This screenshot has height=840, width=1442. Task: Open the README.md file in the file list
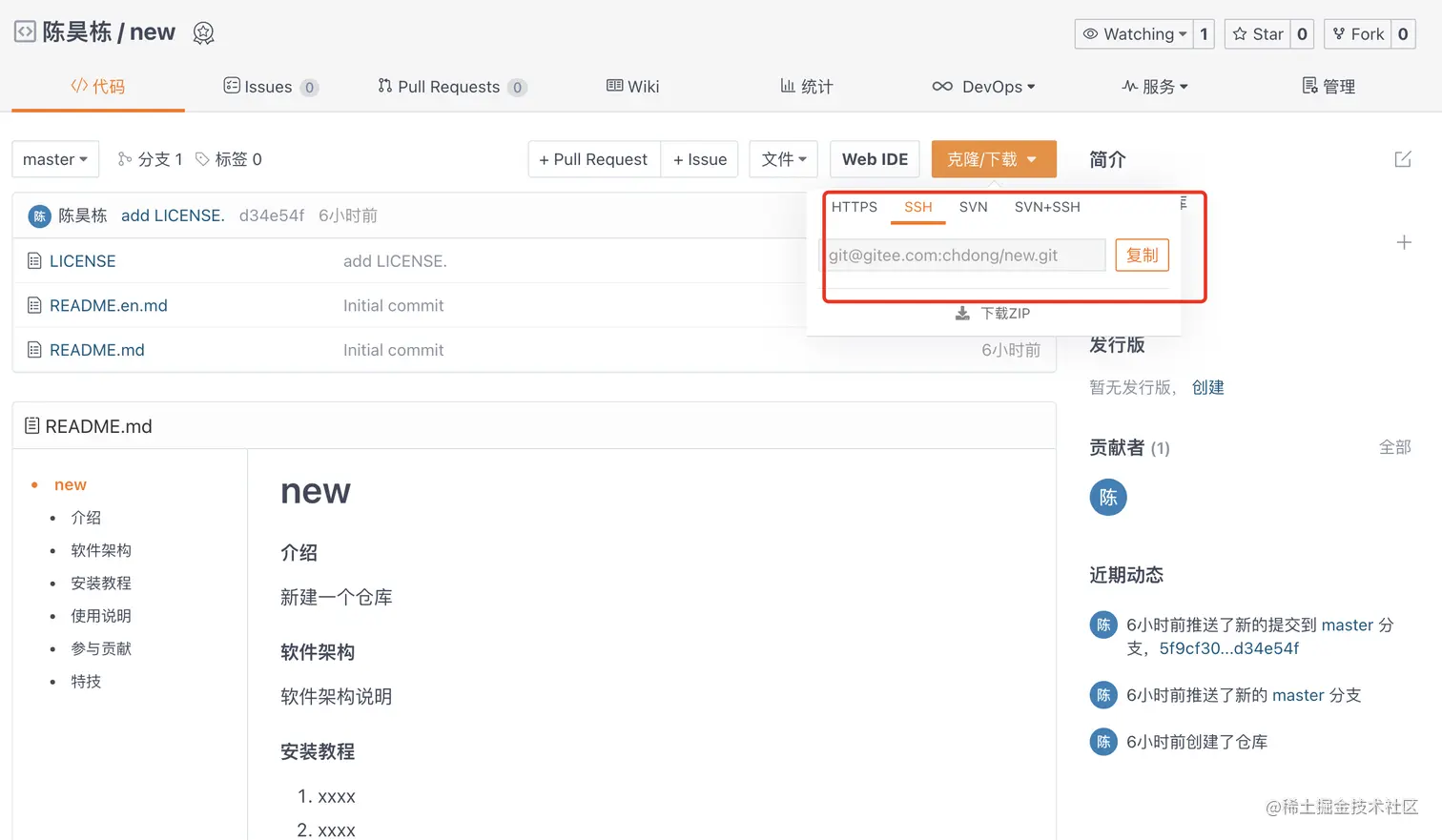click(x=96, y=350)
